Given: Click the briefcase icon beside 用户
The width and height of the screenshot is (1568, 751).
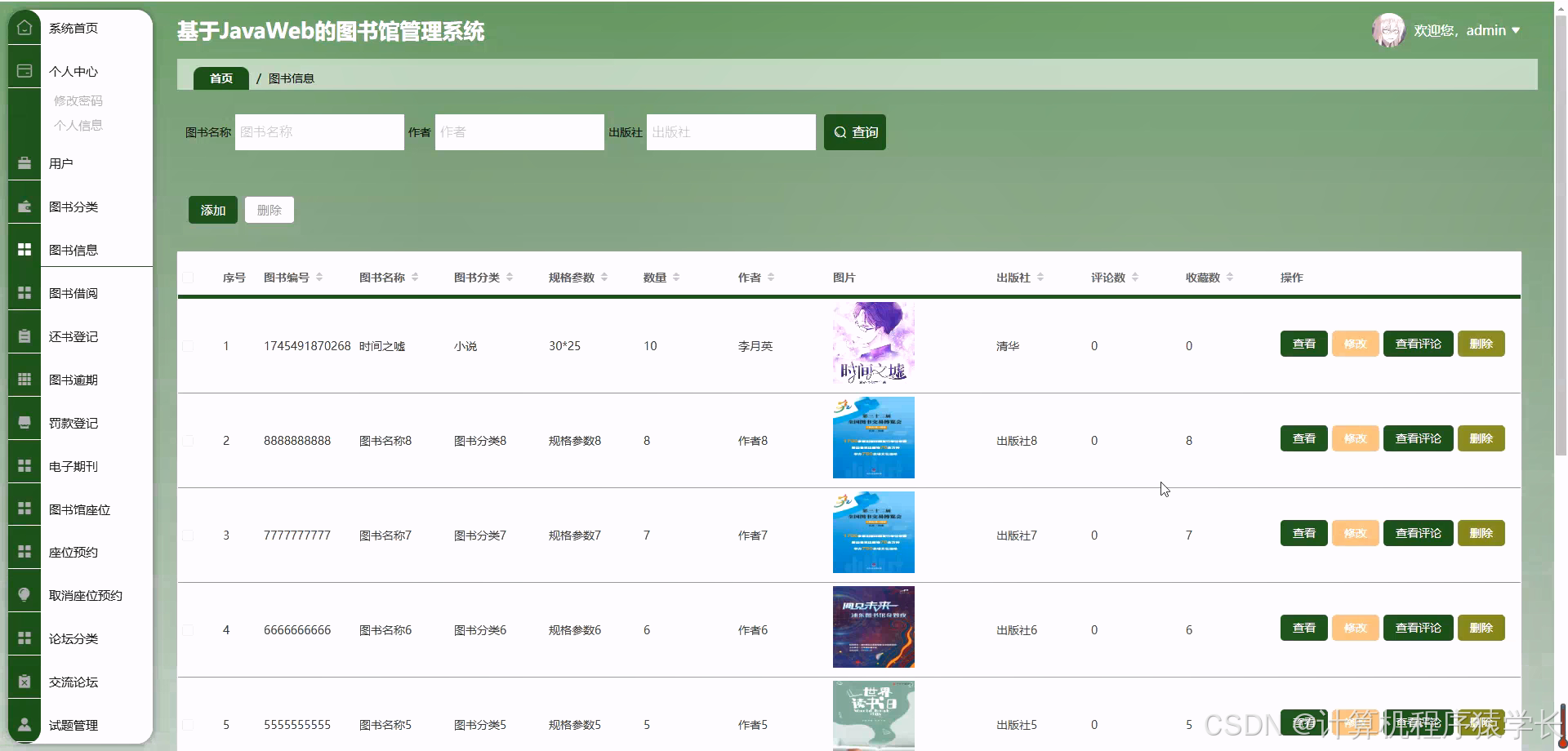Looking at the screenshot, I should click(x=24, y=163).
